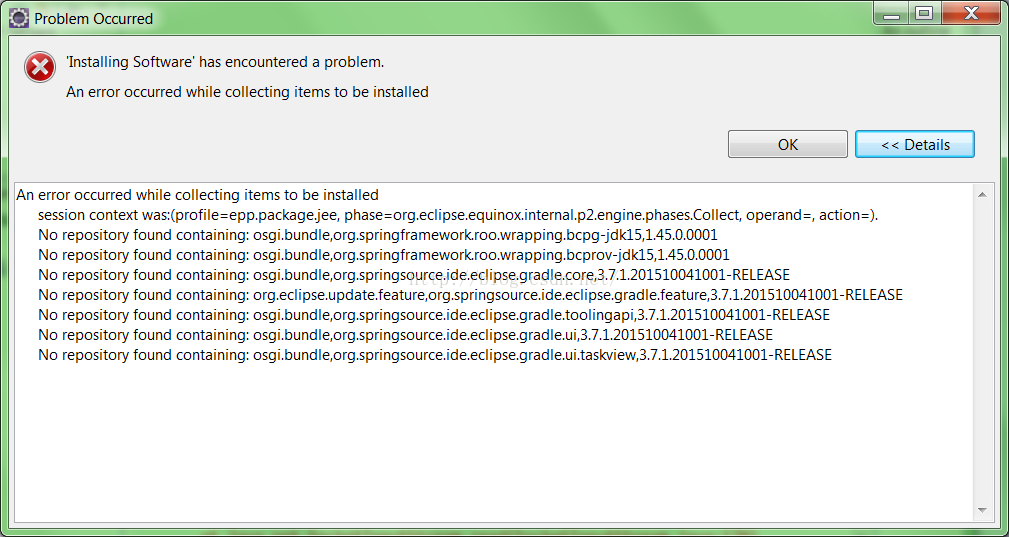The width and height of the screenshot is (1009, 537).
Task: Click the gradle.ui,3.7.1 bundle error line
Action: 405,335
